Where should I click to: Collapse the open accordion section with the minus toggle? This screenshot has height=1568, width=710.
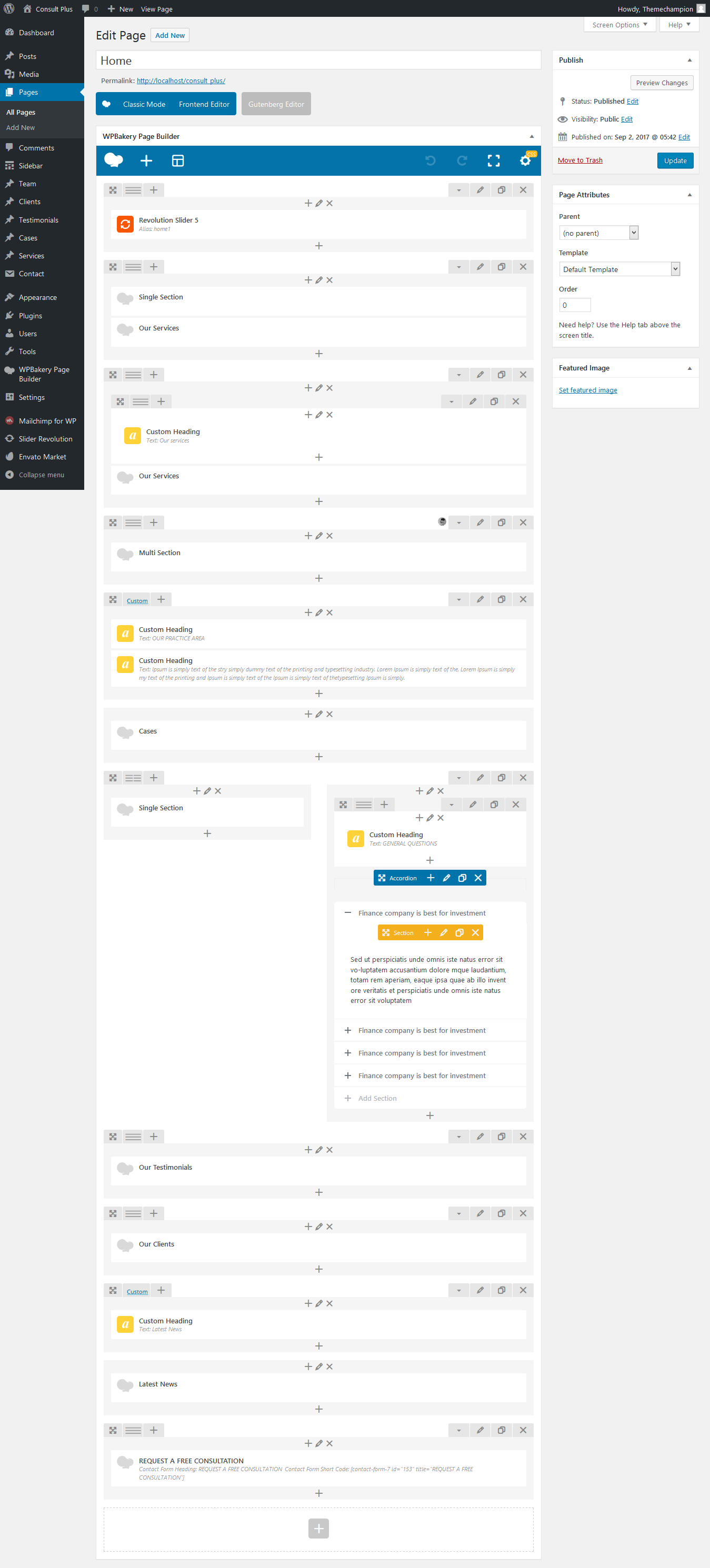click(x=348, y=912)
